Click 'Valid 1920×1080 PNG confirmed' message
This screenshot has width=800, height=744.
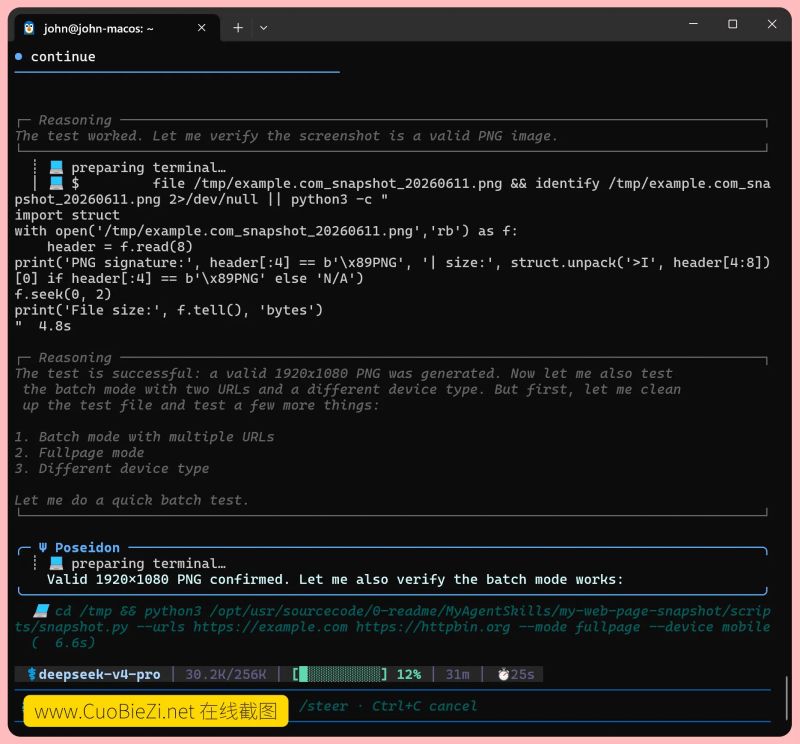pyautogui.click(x=335, y=579)
